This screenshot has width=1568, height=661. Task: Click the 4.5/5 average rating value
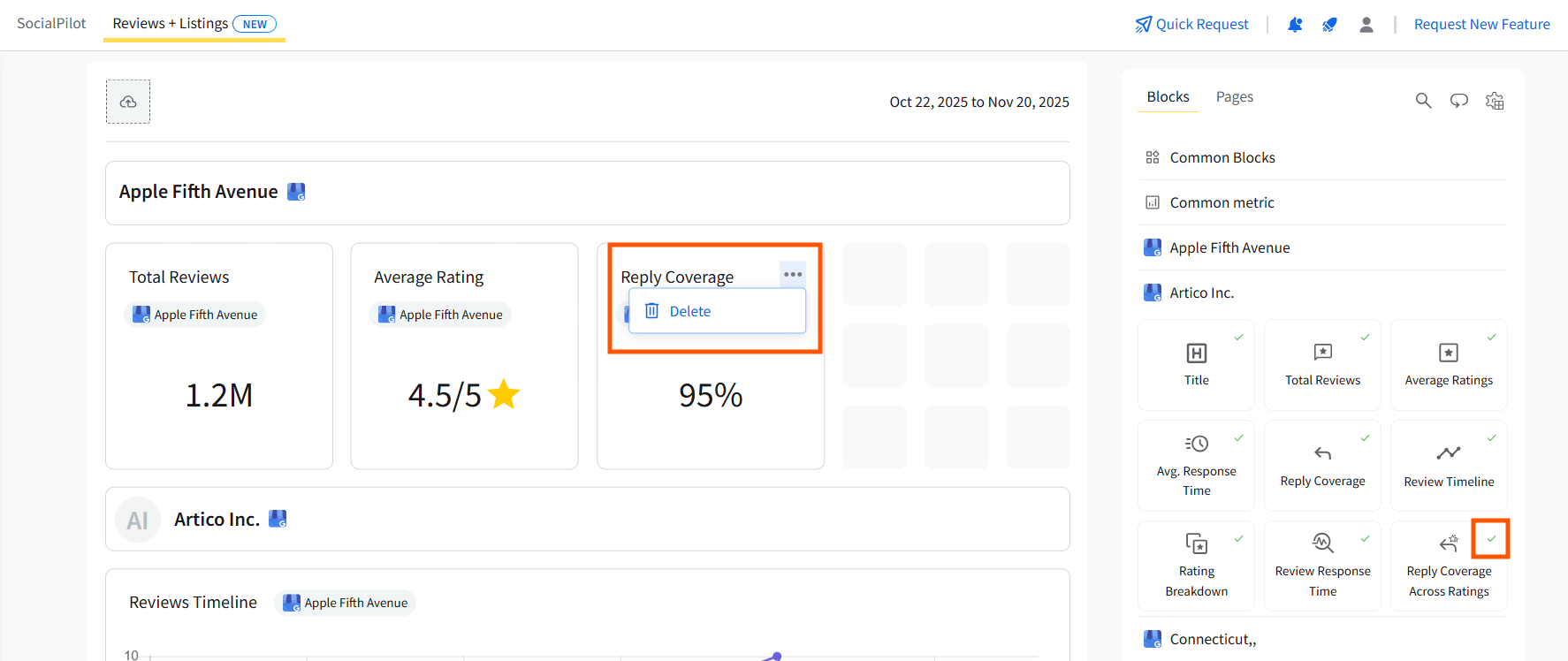445,395
